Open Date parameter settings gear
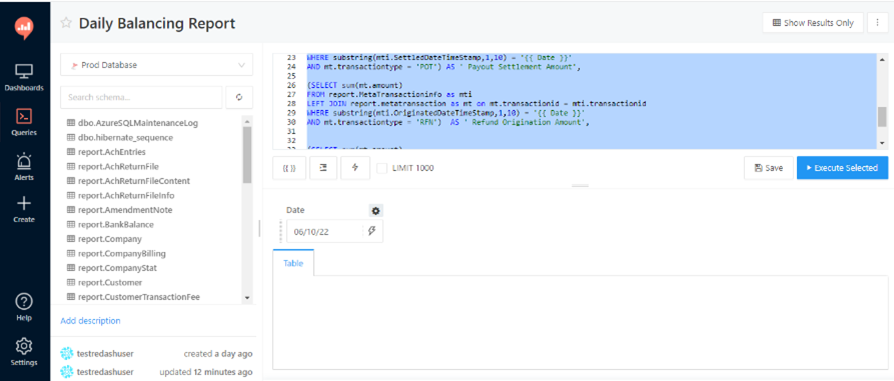Screen dimensions: 894x381 click(376, 211)
